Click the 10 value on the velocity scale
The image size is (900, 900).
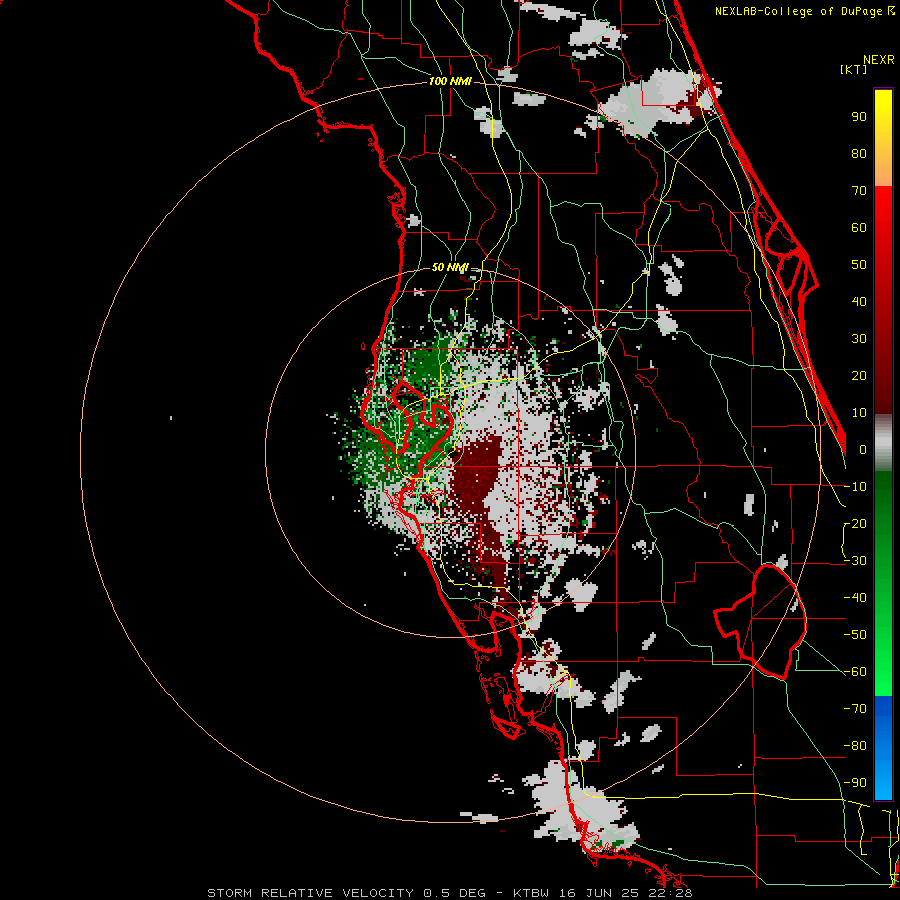coord(859,413)
